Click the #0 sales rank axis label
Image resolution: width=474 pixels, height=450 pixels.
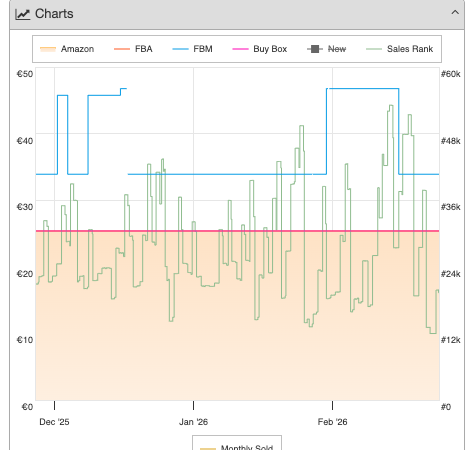[446, 407]
